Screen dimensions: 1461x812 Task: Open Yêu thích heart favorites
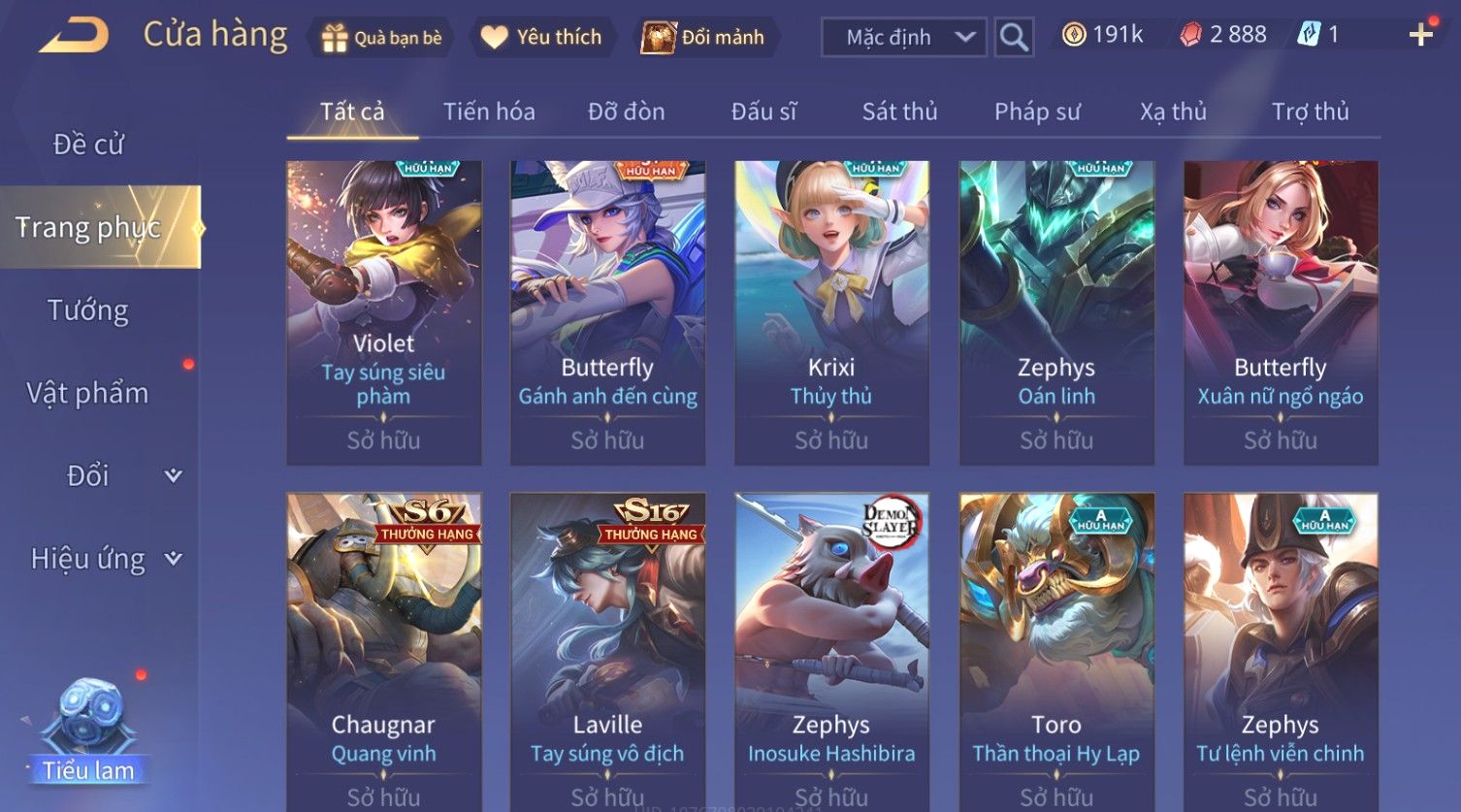tap(495, 37)
